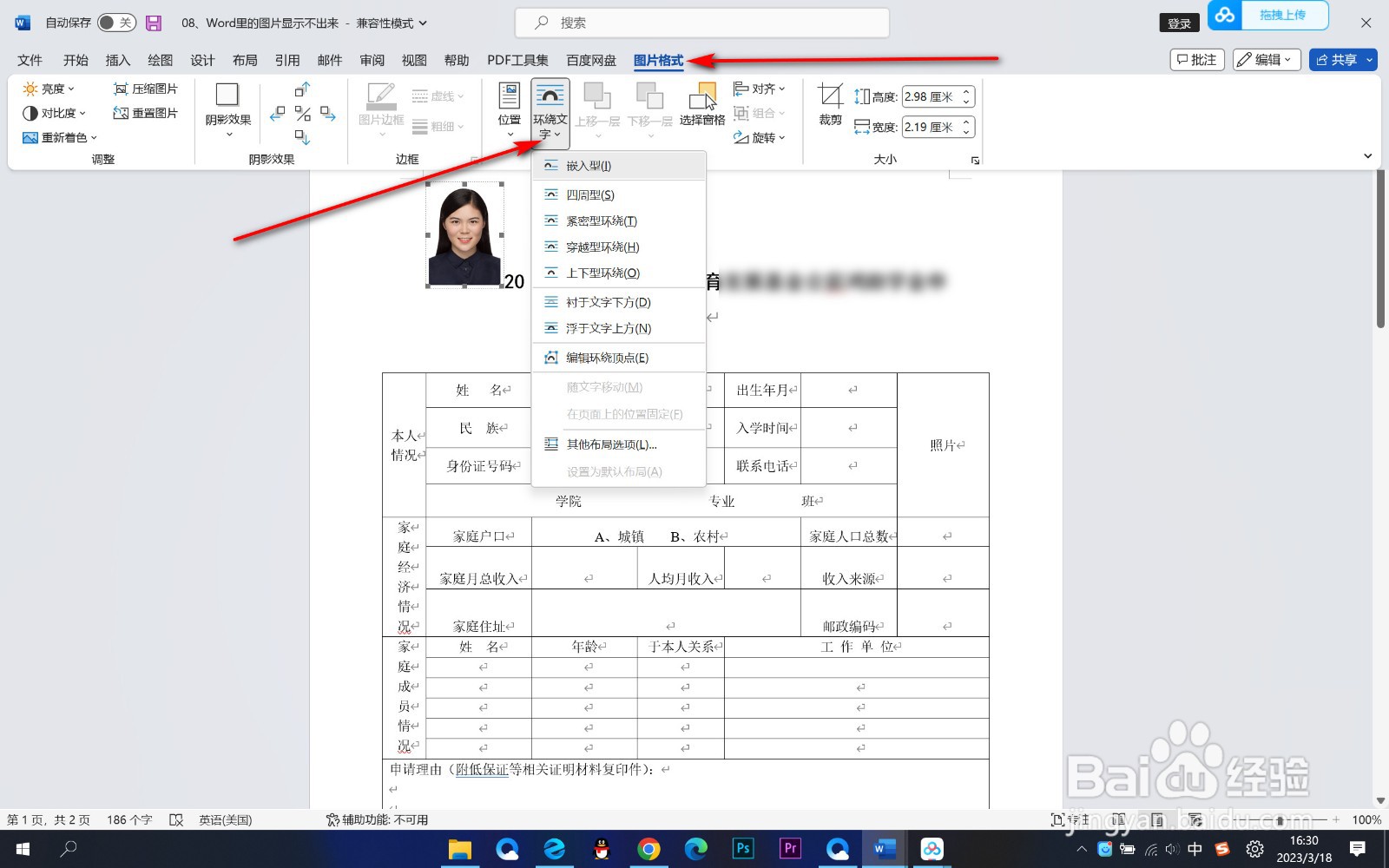Click the 搜索 (Search) box
The image size is (1389, 868).
click(703, 23)
